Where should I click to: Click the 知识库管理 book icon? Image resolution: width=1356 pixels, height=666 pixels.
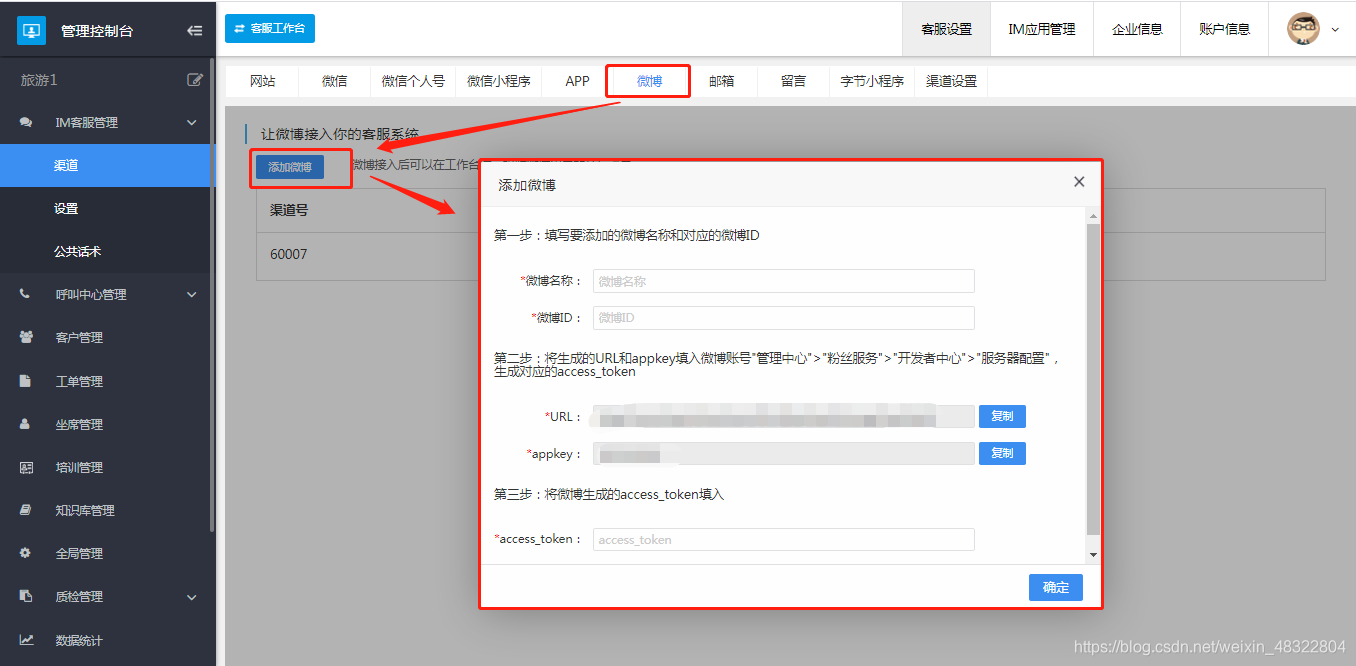pos(26,510)
